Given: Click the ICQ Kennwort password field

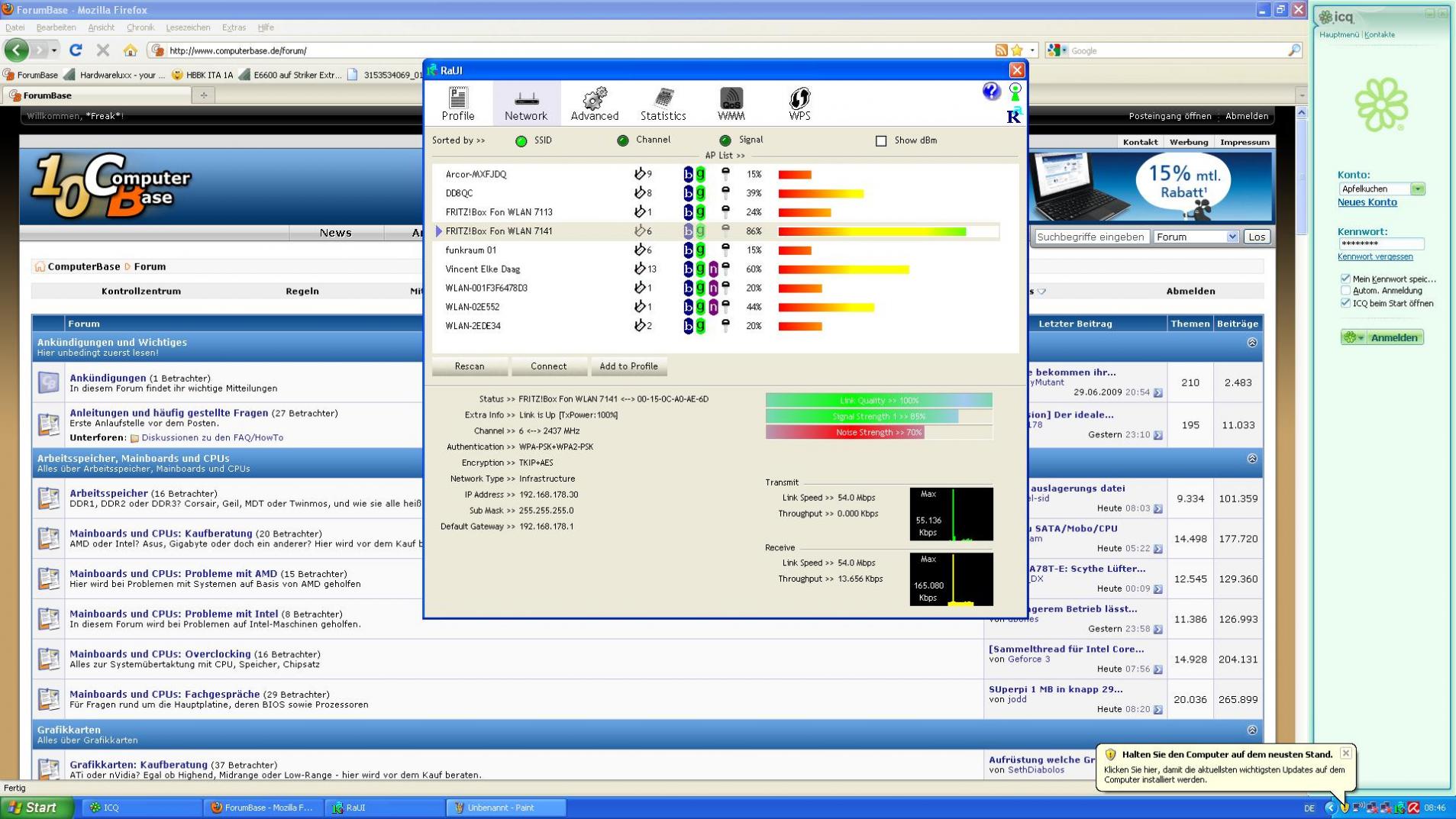Looking at the screenshot, I should pyautogui.click(x=1381, y=244).
